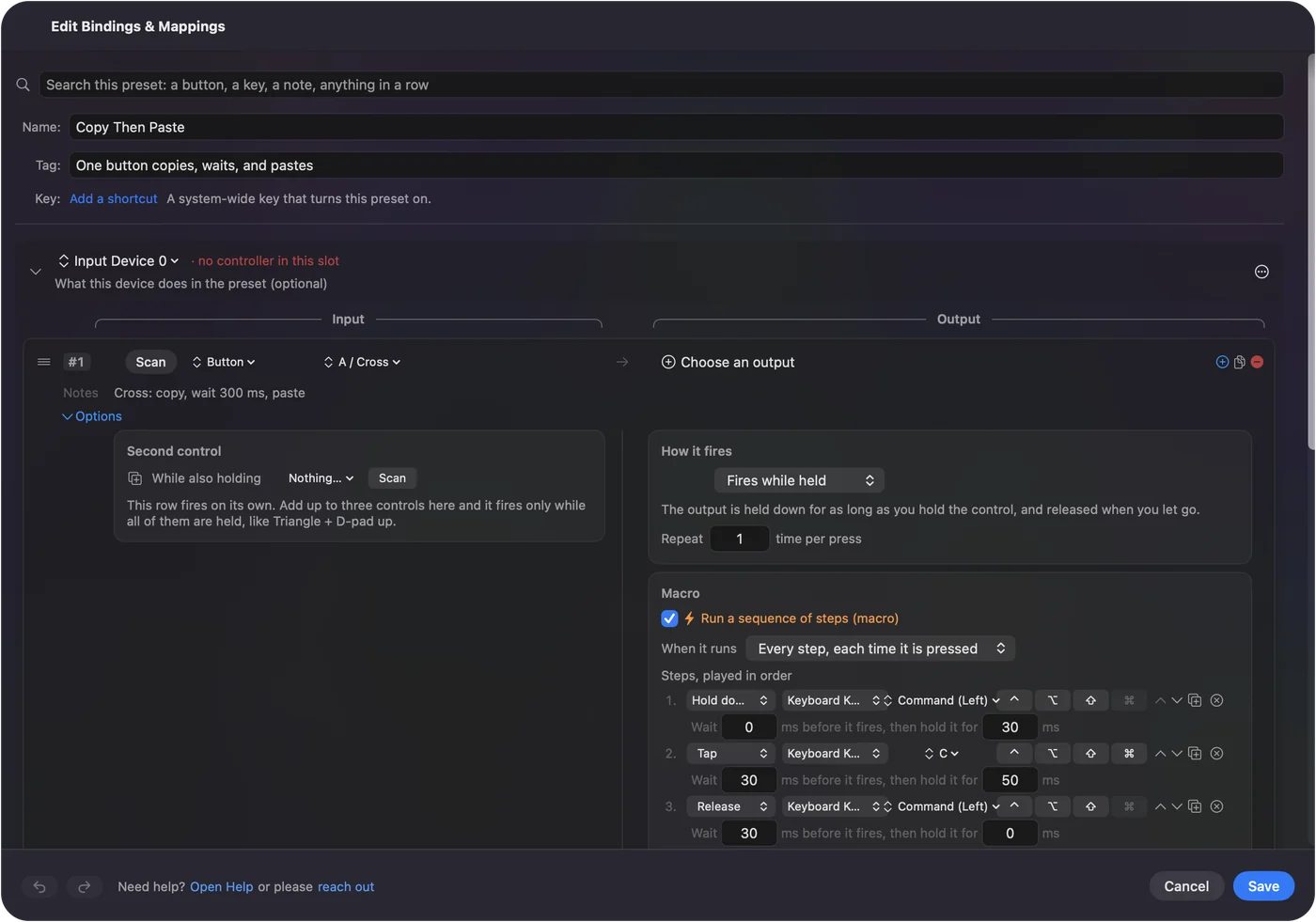Toggle the Option modifier on step 3
Viewport: 1316px width, 922px height.
click(1053, 806)
